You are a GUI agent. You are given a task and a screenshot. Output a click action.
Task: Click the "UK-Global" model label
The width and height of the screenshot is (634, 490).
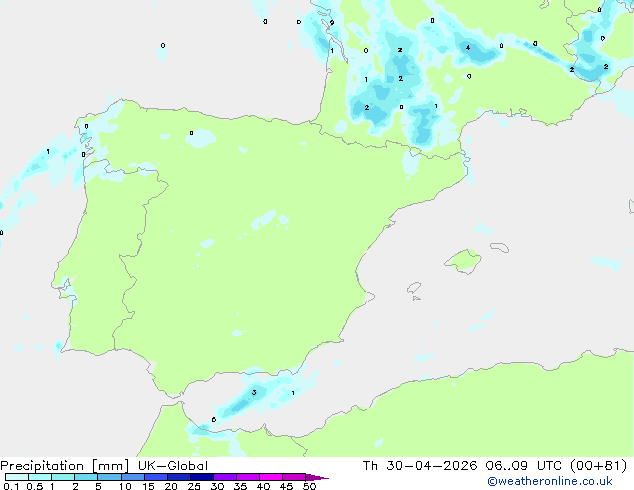pyautogui.click(x=173, y=466)
